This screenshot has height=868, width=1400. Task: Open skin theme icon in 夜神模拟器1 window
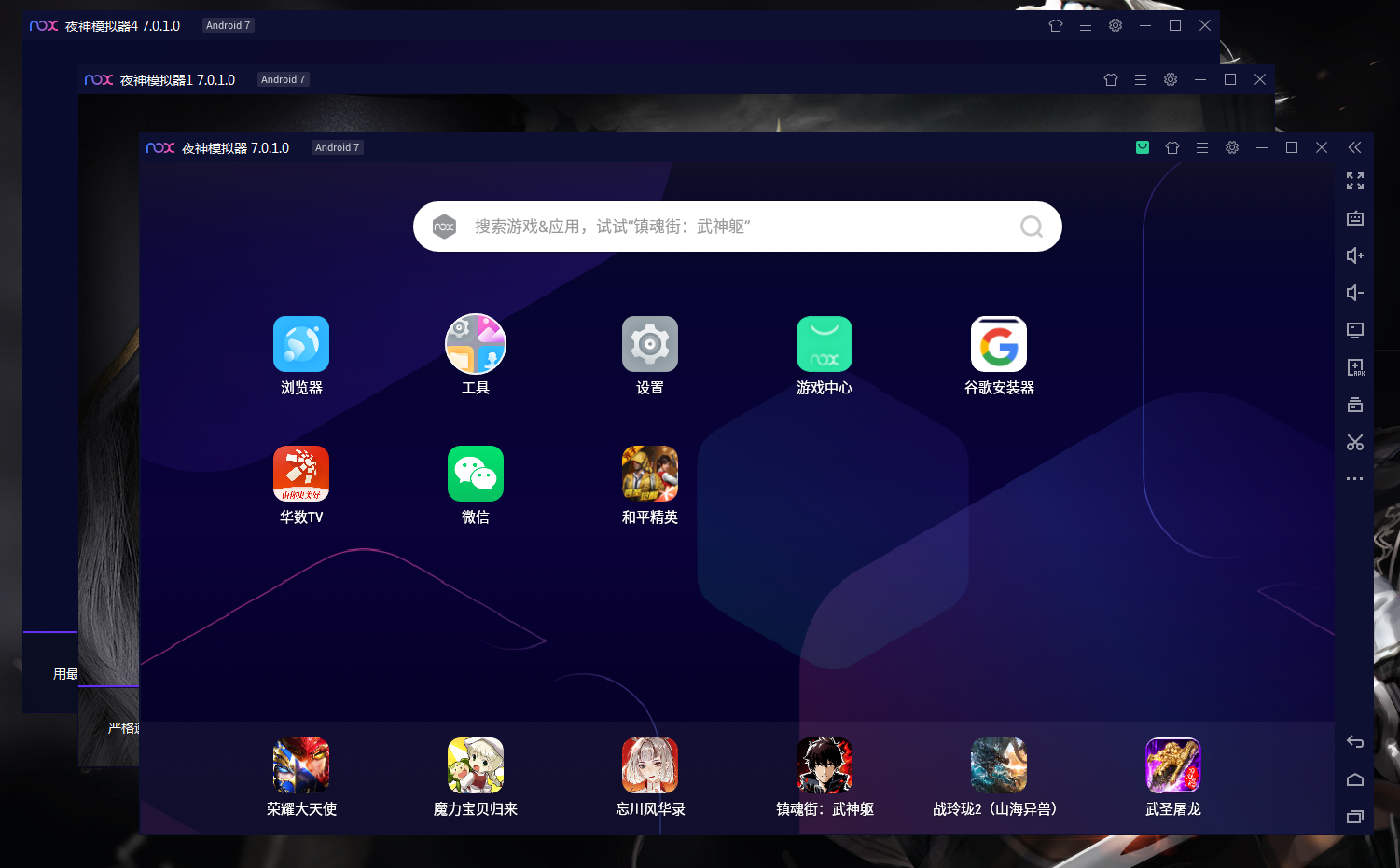coord(1111,80)
